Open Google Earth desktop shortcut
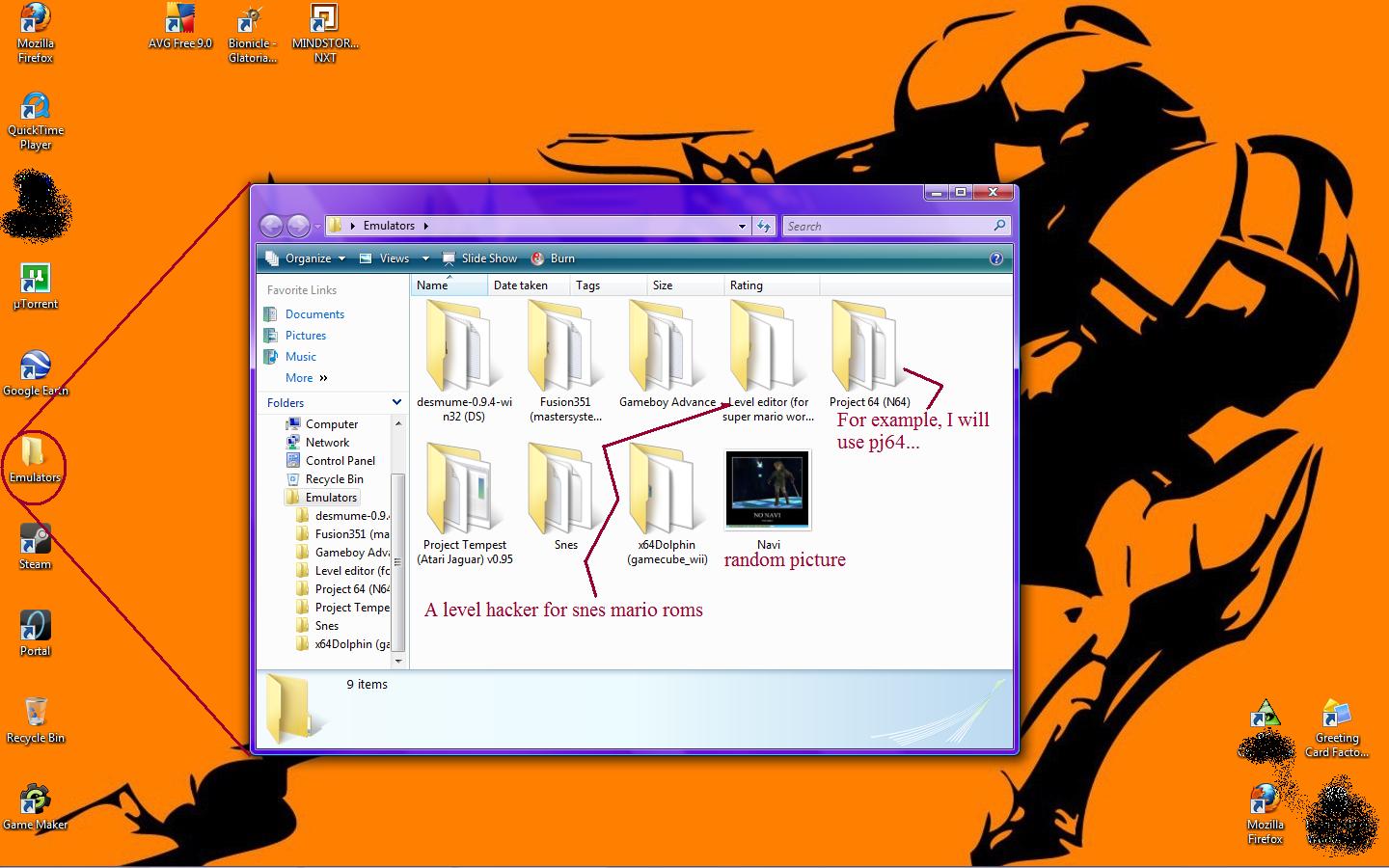 point(36,373)
